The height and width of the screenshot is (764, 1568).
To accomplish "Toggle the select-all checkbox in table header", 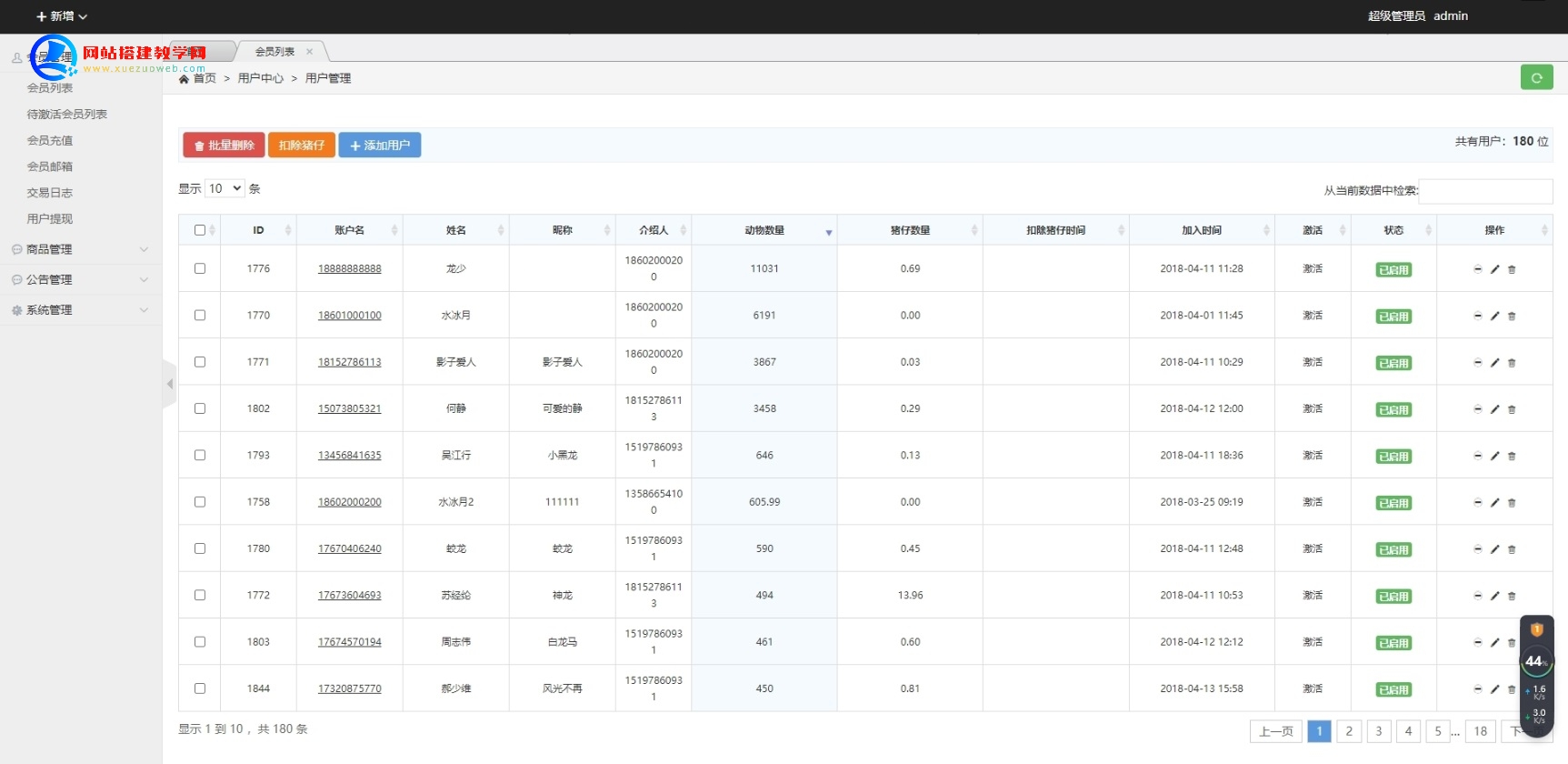I will point(200,230).
